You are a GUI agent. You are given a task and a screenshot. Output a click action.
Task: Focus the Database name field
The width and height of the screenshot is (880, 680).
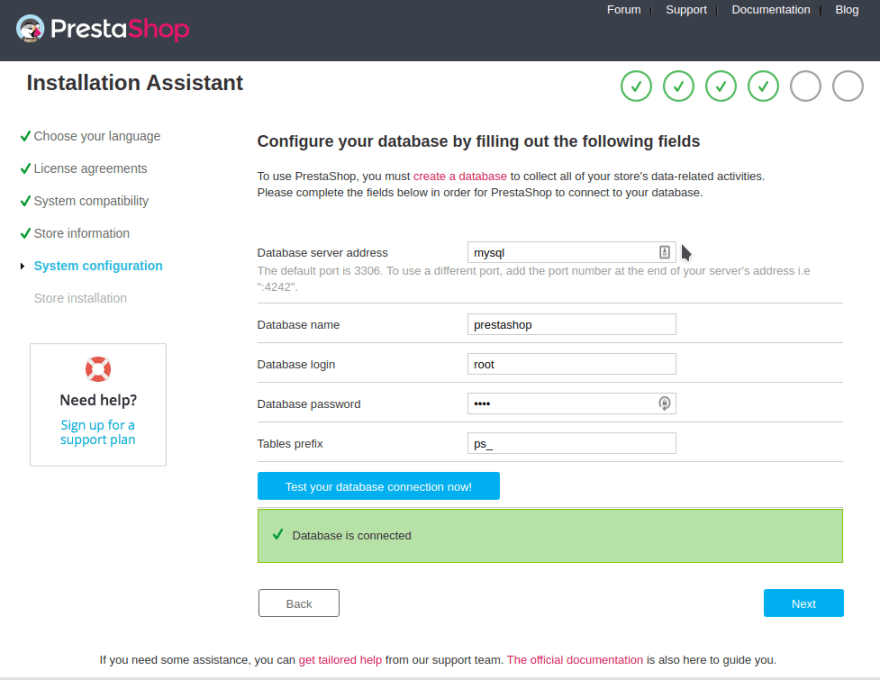571,324
